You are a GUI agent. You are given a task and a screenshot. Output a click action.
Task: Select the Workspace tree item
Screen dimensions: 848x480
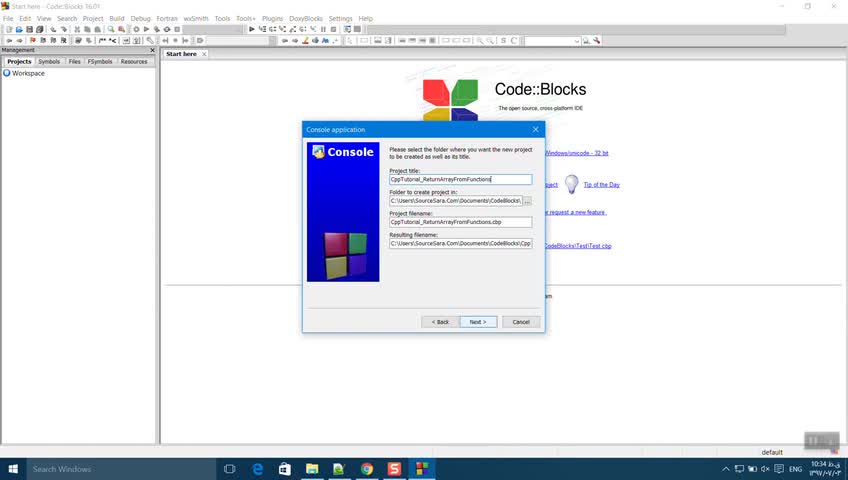28,73
